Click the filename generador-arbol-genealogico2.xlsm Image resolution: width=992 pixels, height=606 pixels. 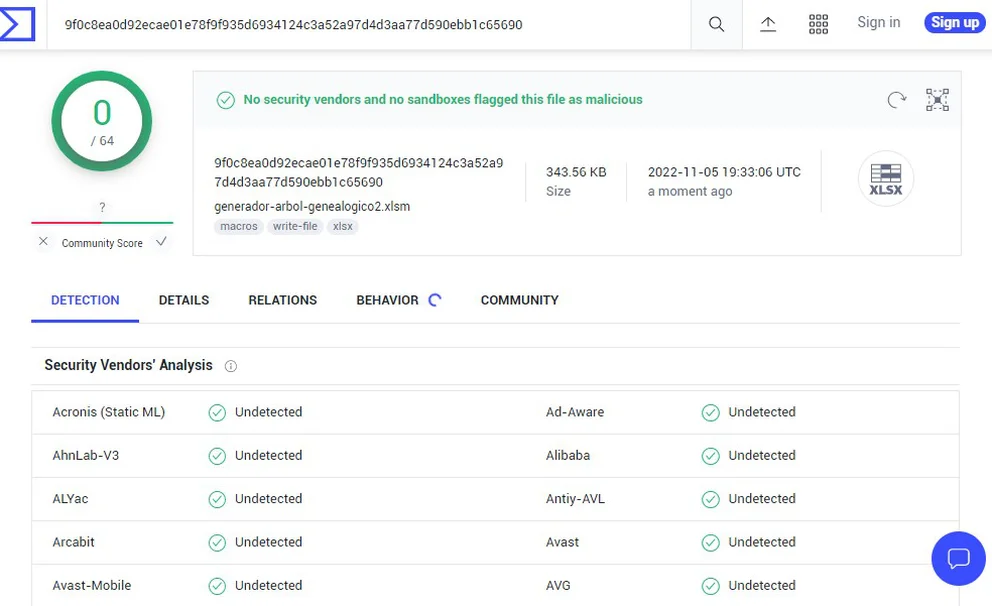click(x=312, y=206)
